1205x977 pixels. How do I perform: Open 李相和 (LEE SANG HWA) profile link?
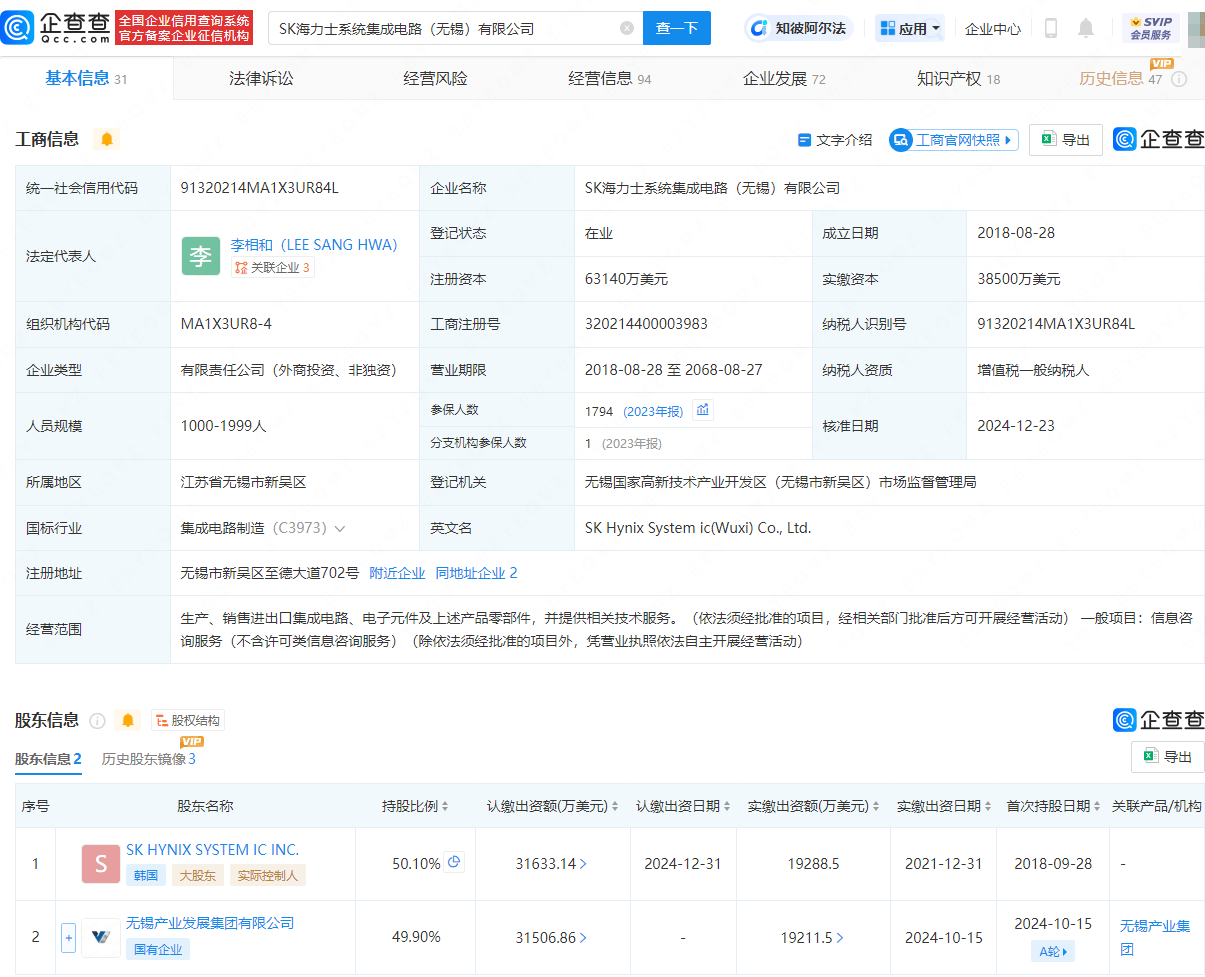(x=314, y=245)
